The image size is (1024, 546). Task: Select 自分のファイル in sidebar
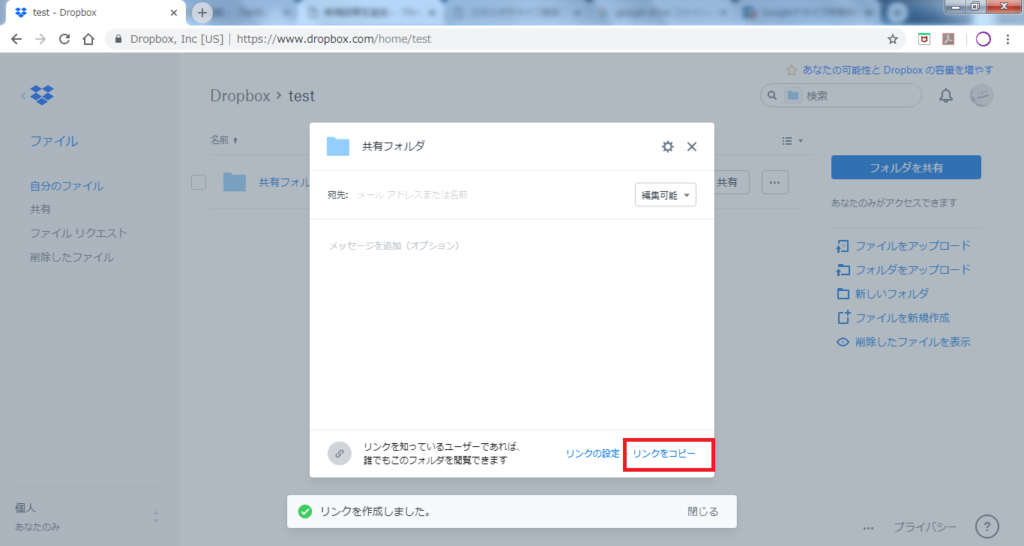[67, 186]
